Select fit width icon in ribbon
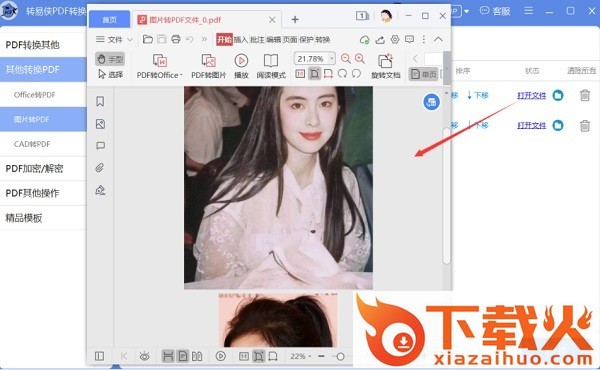Image resolution: width=600 pixels, height=370 pixels. point(328,73)
